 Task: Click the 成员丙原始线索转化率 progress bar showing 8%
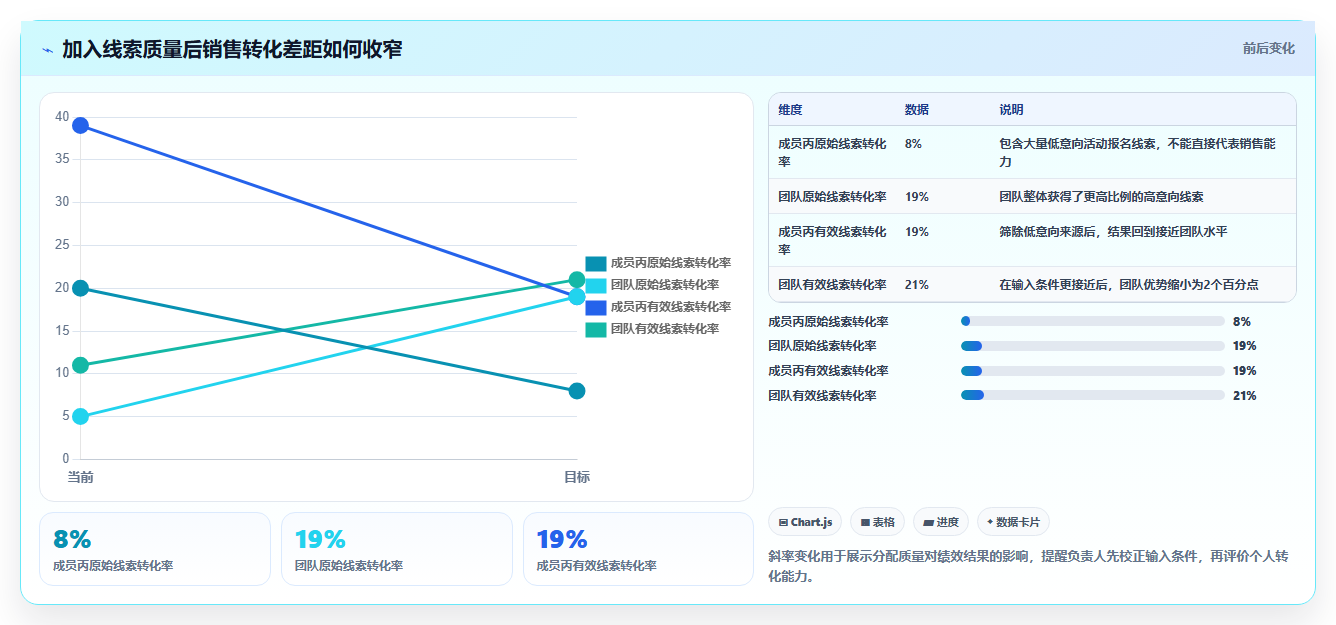pos(1092,321)
